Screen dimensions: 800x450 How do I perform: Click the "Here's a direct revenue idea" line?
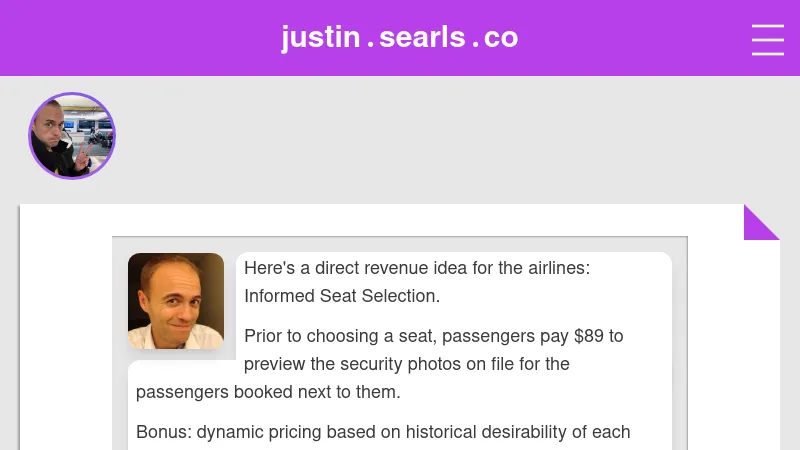click(x=417, y=268)
